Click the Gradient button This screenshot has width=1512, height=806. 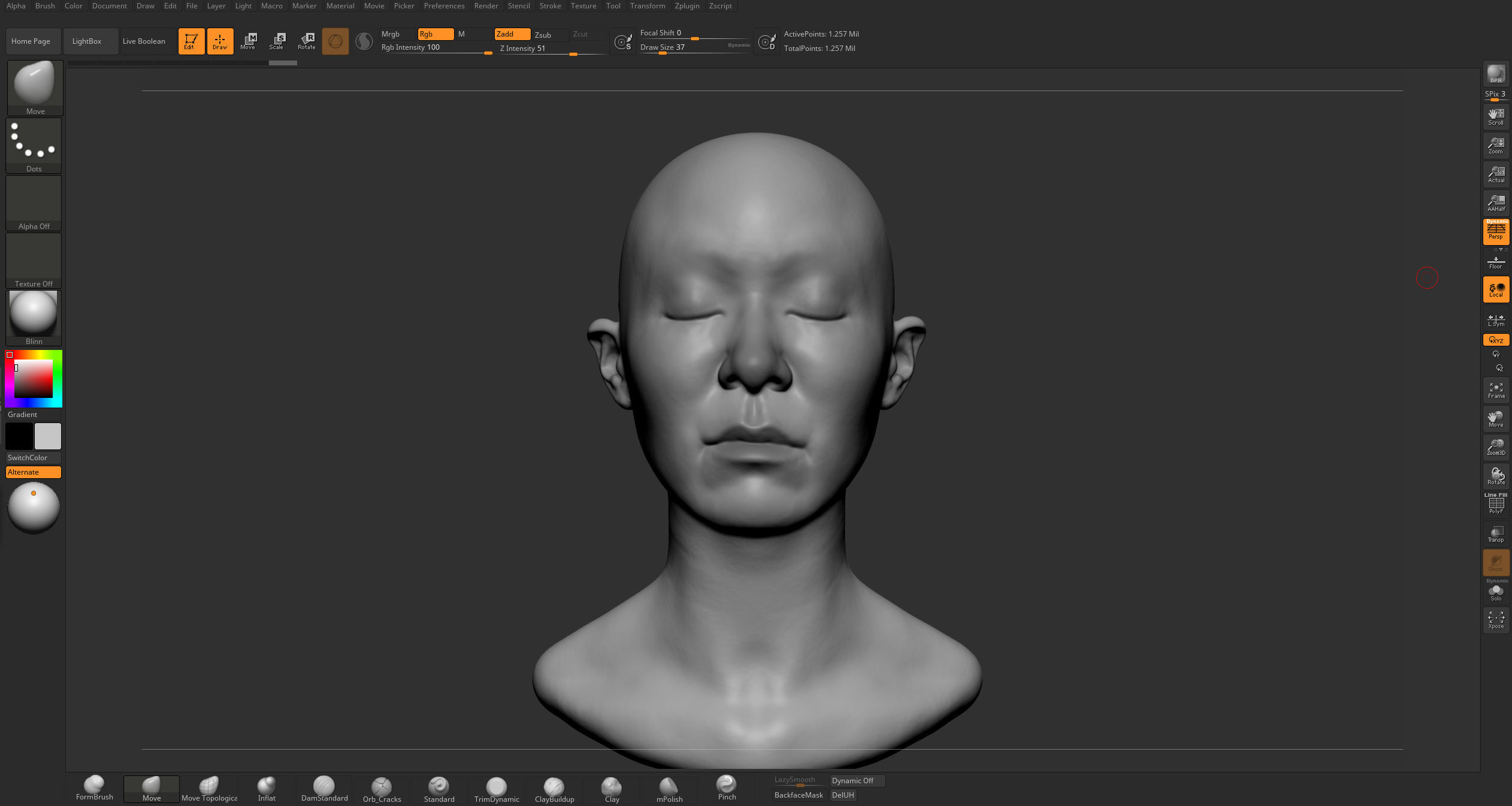[34, 415]
